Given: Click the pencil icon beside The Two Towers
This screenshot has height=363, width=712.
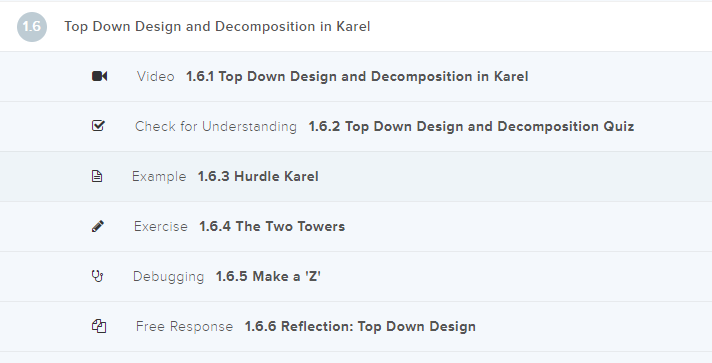Looking at the screenshot, I should (98, 226).
